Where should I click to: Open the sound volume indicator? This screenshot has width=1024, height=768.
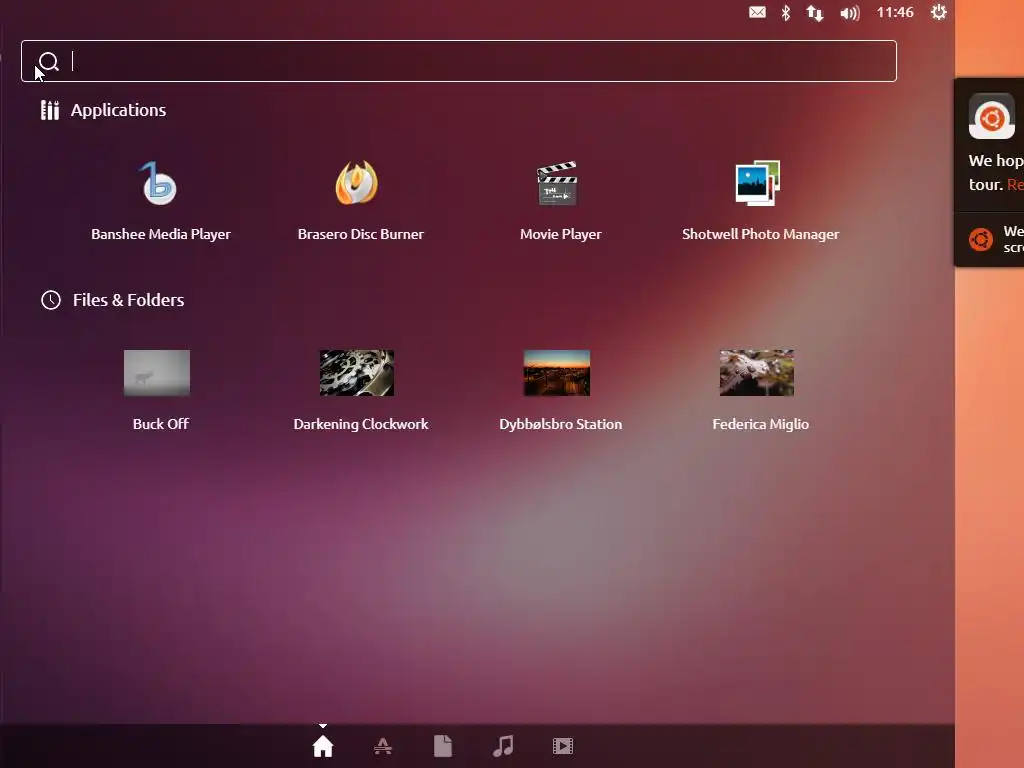click(x=850, y=13)
